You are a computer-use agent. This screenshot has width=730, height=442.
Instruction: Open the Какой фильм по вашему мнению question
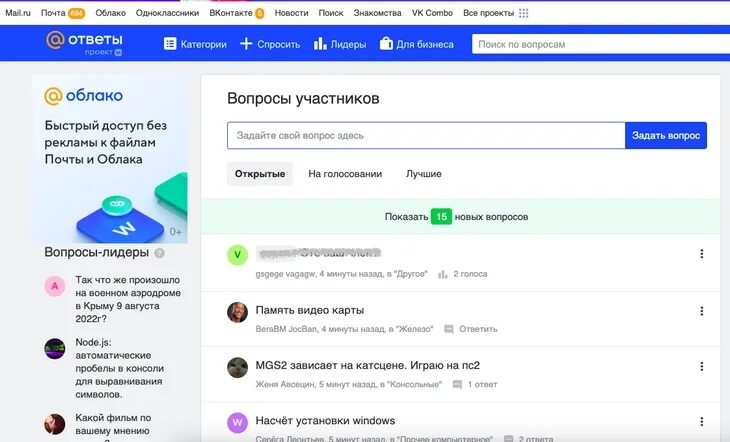pyautogui.click(x=113, y=426)
